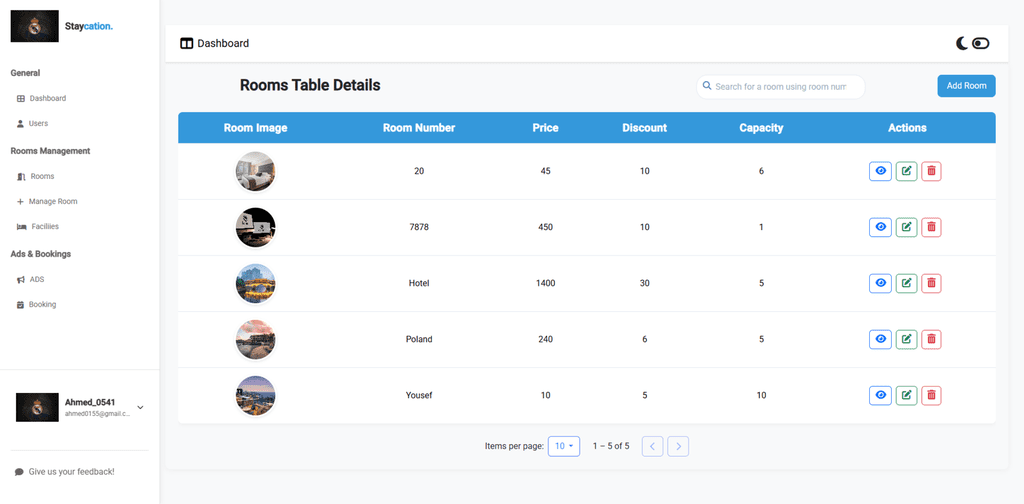Expand the Ahmed_0541 profile menu
The image size is (1024, 504).
pyautogui.click(x=140, y=407)
